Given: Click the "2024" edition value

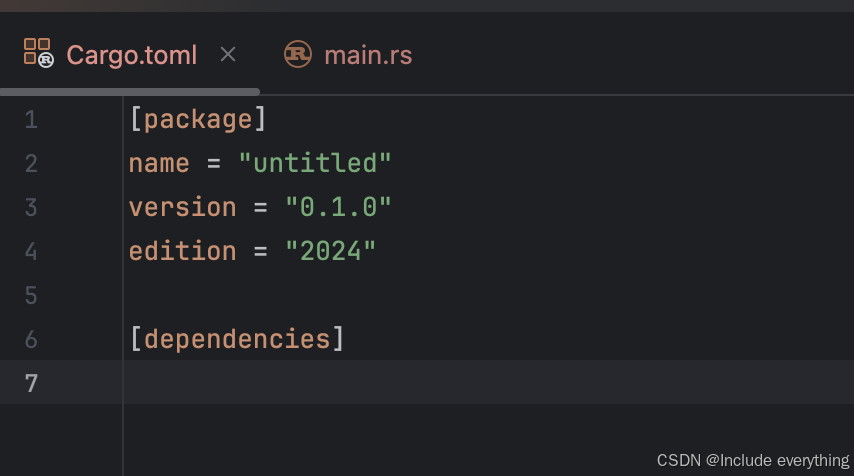Looking at the screenshot, I should (330, 251).
